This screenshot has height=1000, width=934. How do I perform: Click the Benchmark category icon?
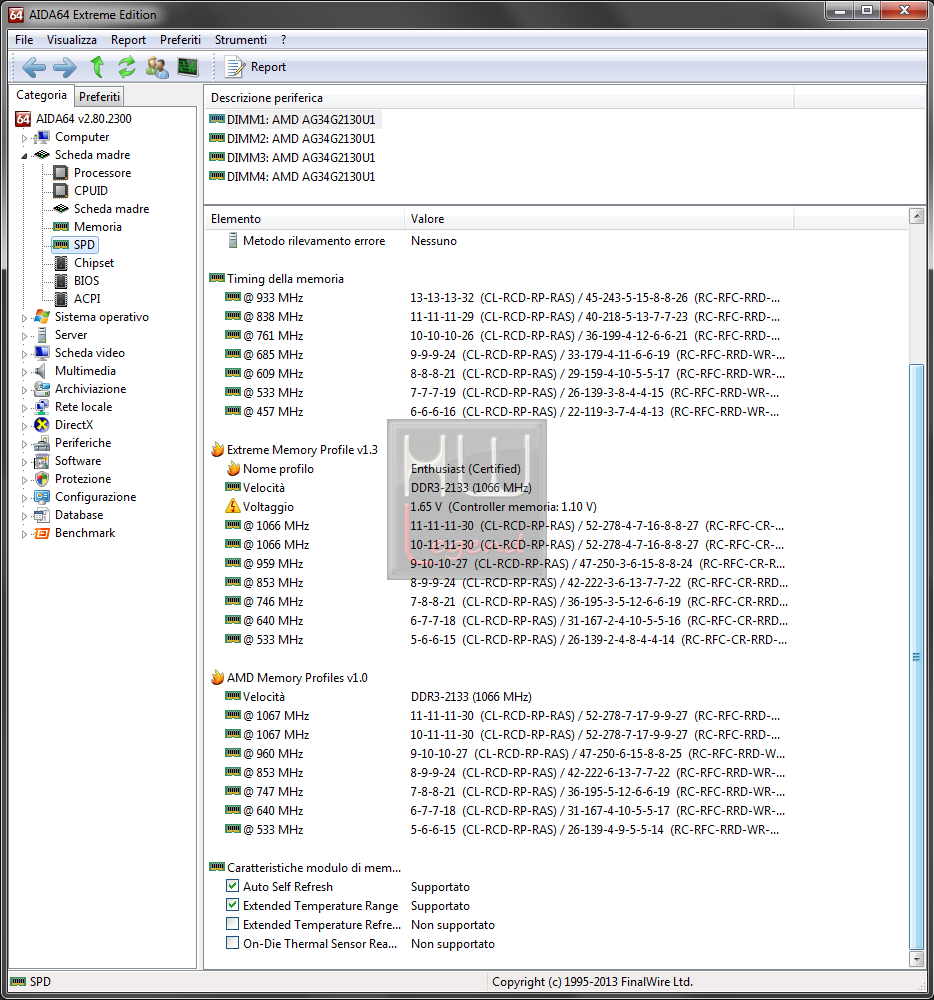(x=41, y=533)
